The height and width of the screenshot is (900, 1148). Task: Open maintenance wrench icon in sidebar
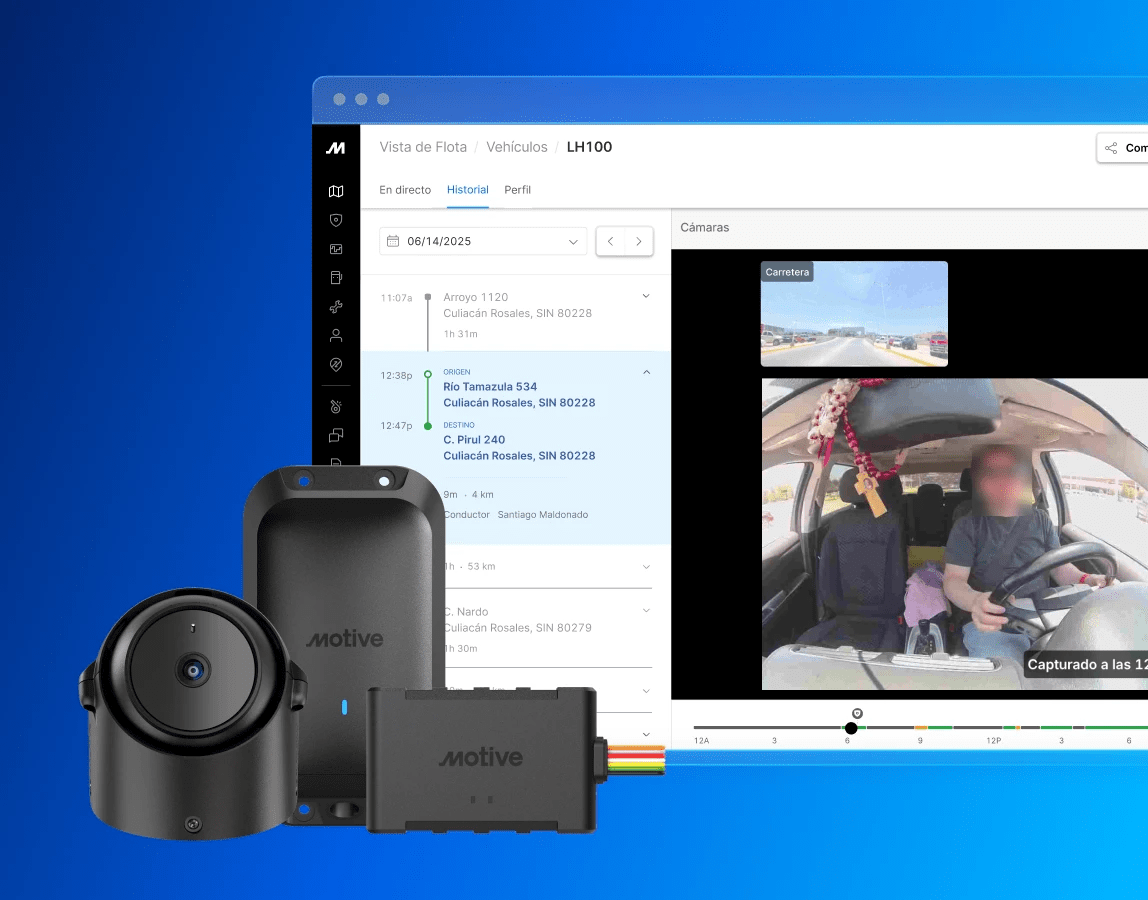[x=336, y=307]
